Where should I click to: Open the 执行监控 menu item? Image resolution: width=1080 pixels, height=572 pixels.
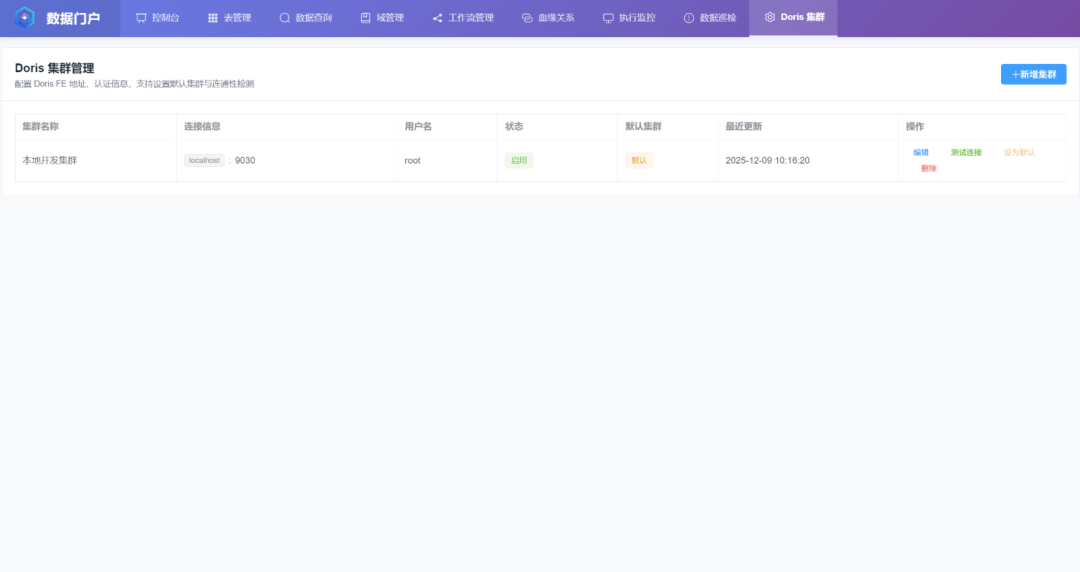pos(629,18)
